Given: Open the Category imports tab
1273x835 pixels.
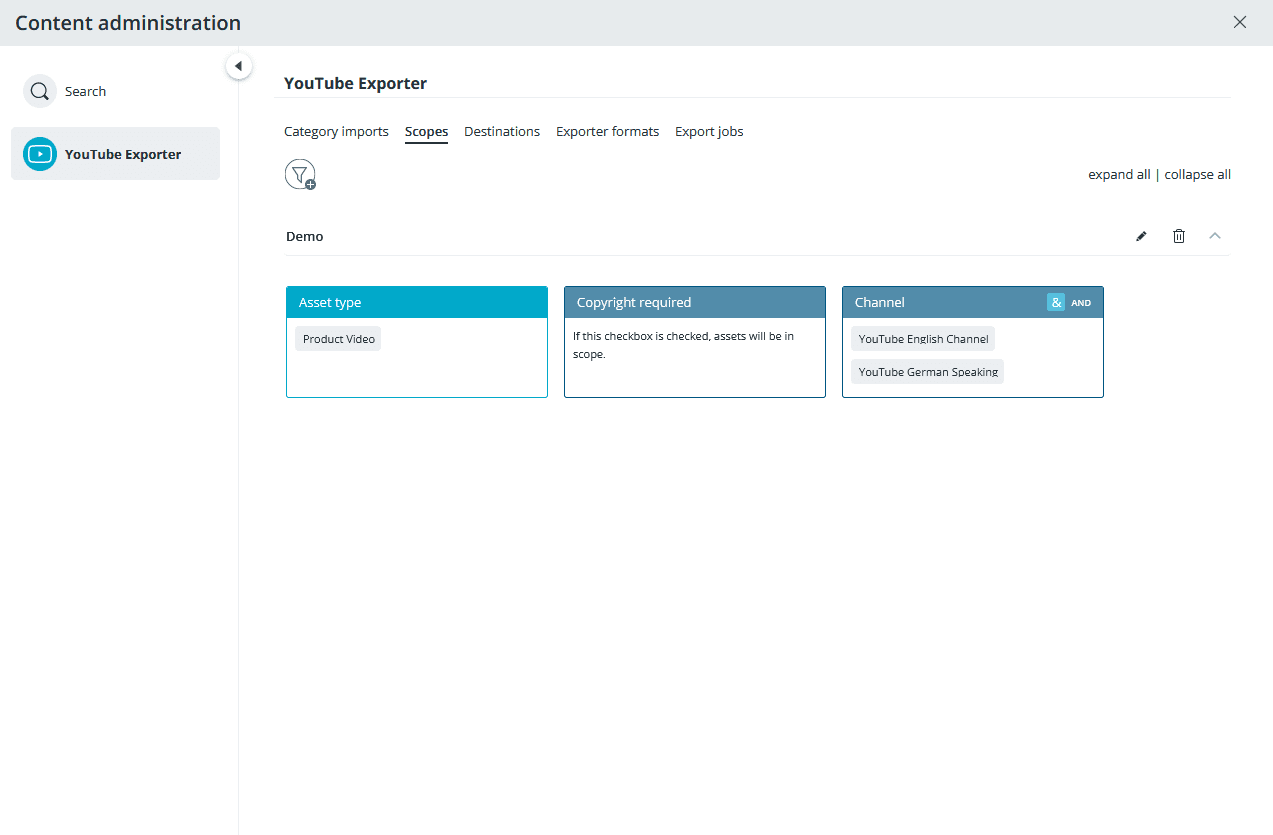Looking at the screenshot, I should click(x=336, y=131).
